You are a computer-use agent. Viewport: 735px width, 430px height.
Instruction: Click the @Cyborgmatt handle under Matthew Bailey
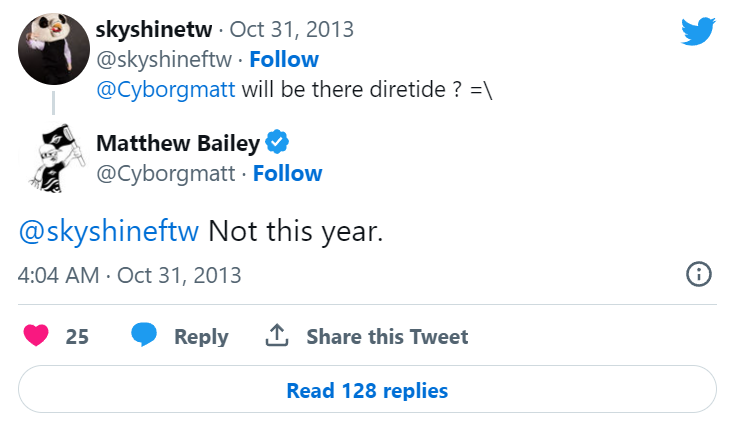pos(165,173)
